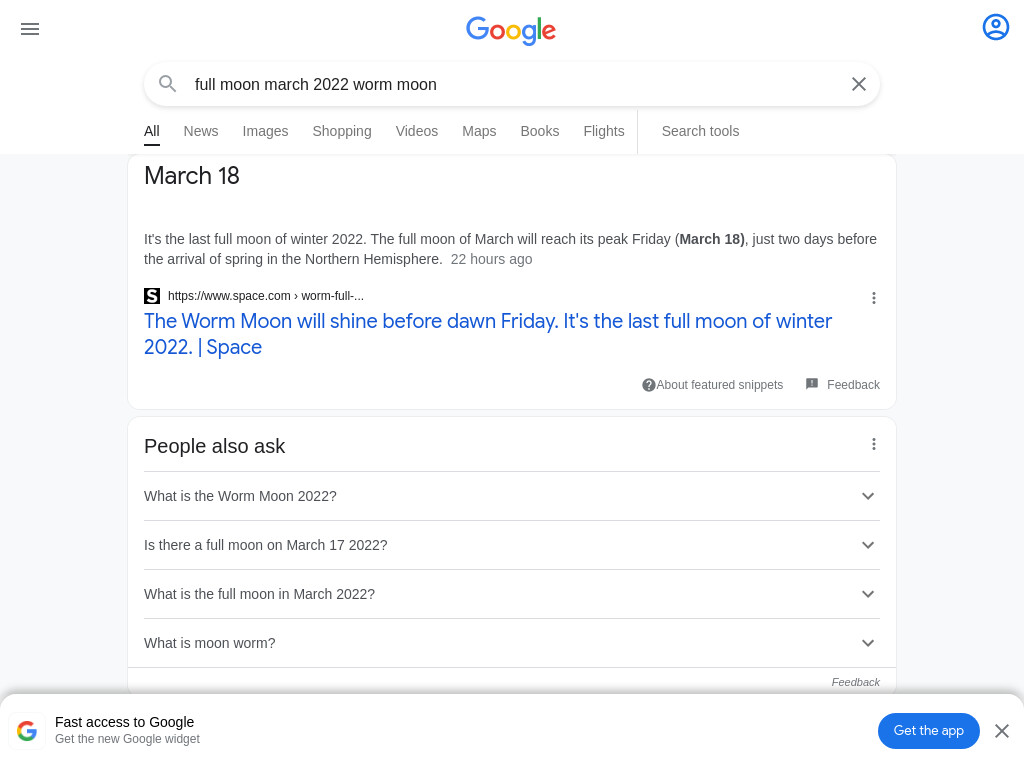Viewport: 1024px width, 768px height.
Task: Click the snippet Feedback flag icon
Action: pos(812,384)
